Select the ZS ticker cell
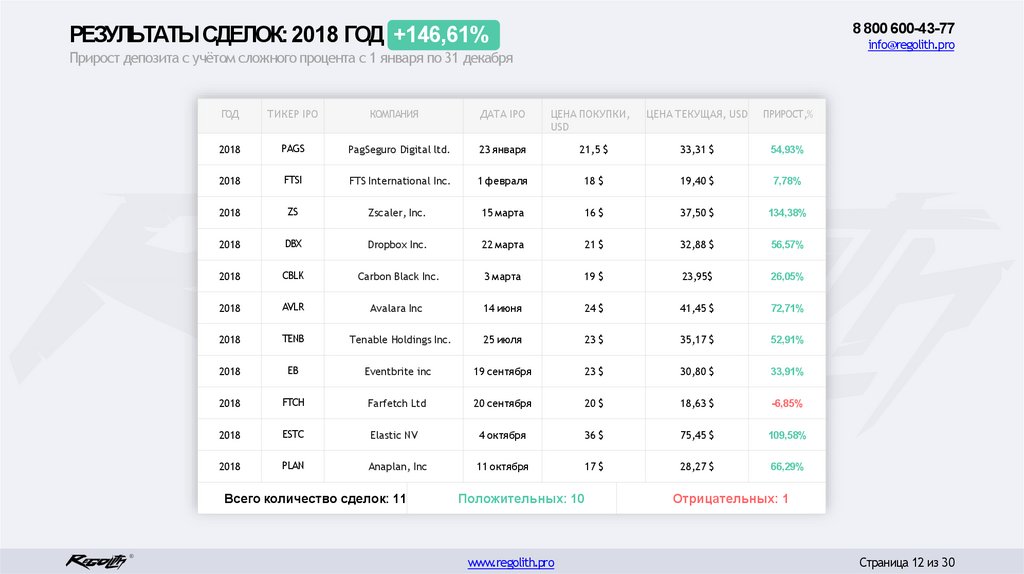This screenshot has height=574, width=1024. click(x=293, y=212)
